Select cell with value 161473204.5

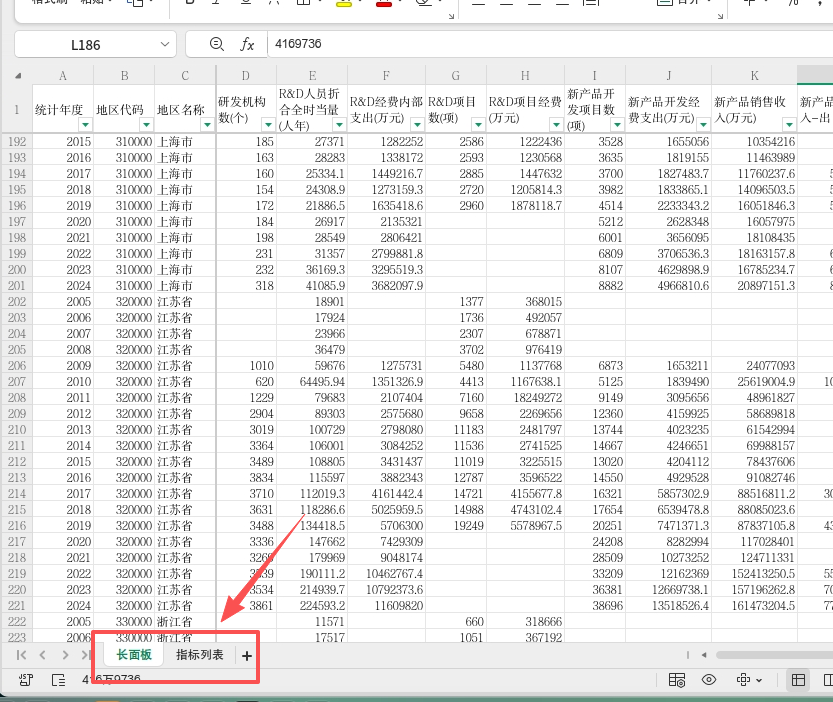754,605
